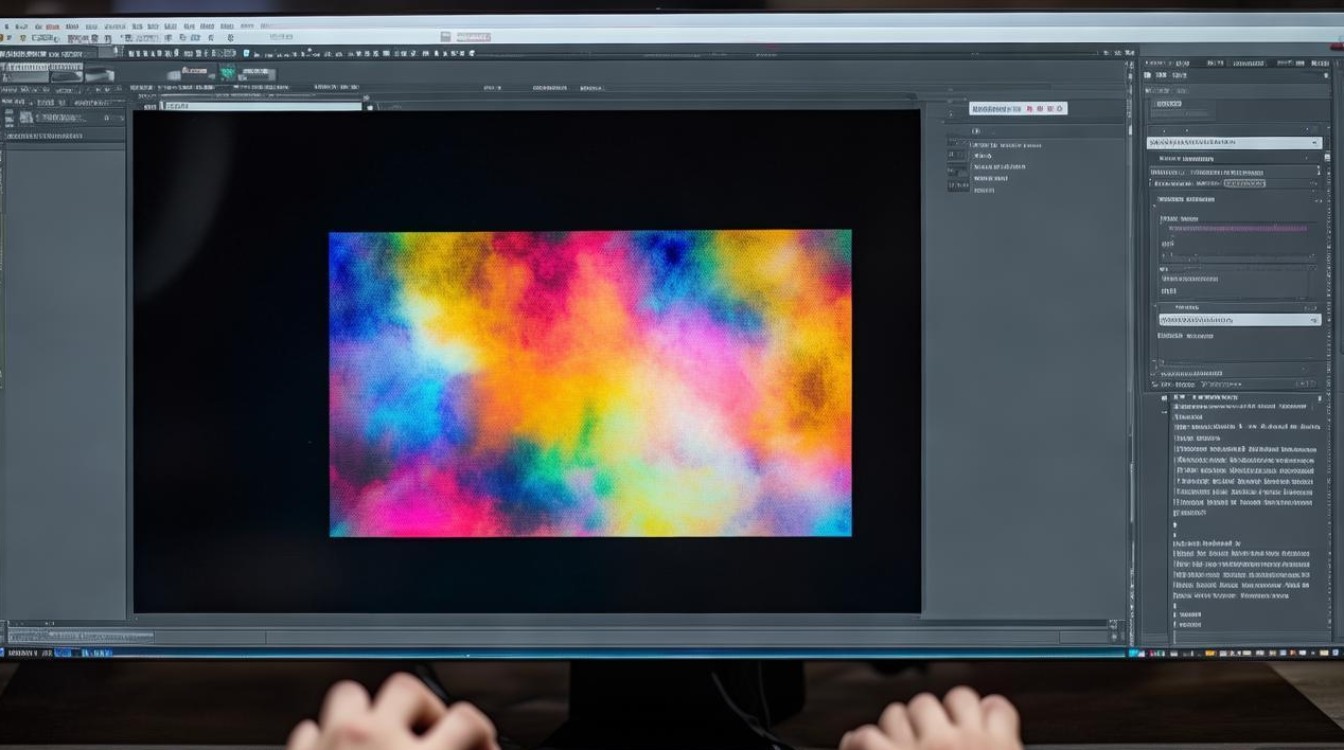The image size is (1344, 750).
Task: Toggle the bottom small box beside the middle panel list
Action: (x=958, y=186)
